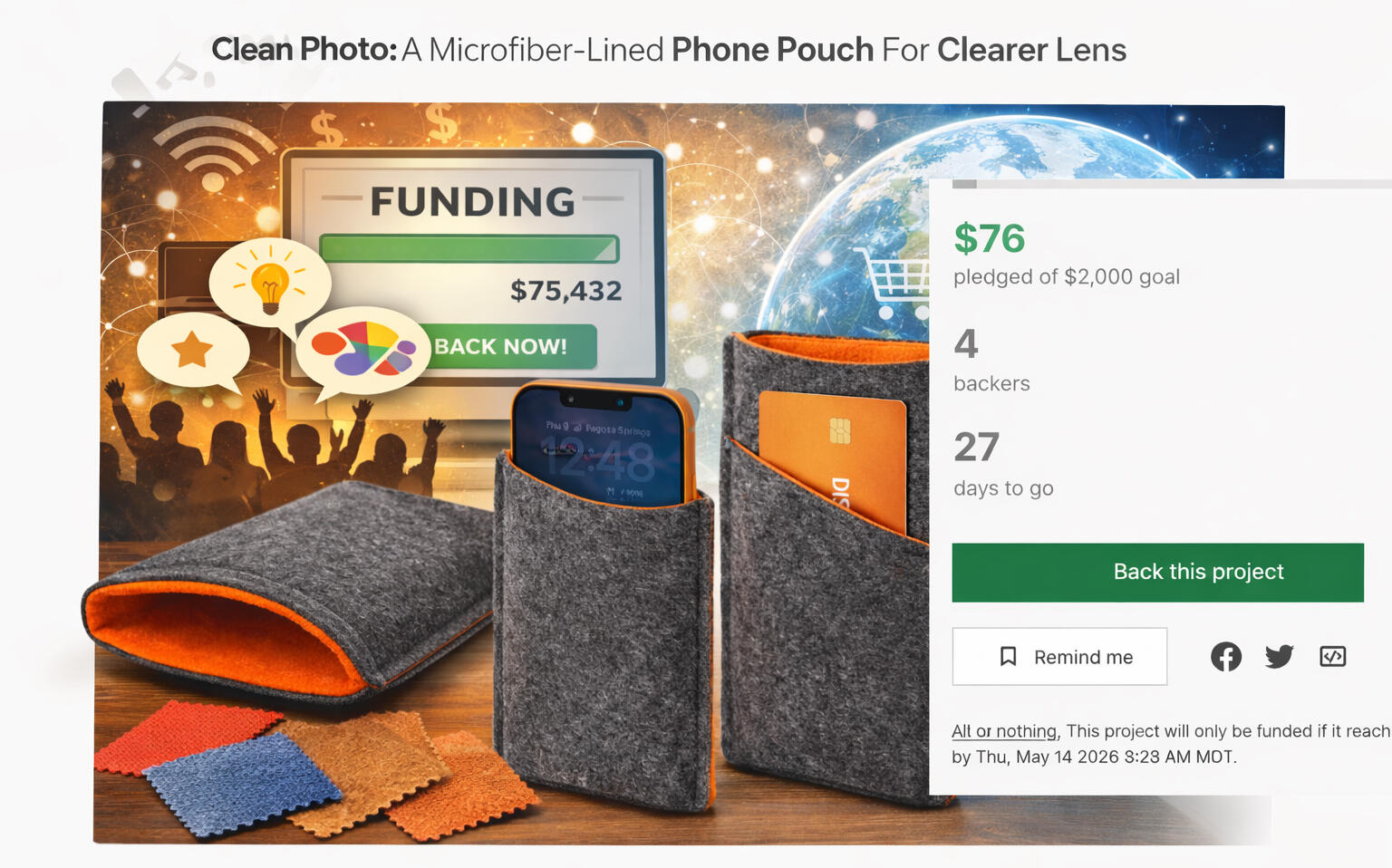
Task: Click the orange card in the pouch pocket
Action: 834,459
